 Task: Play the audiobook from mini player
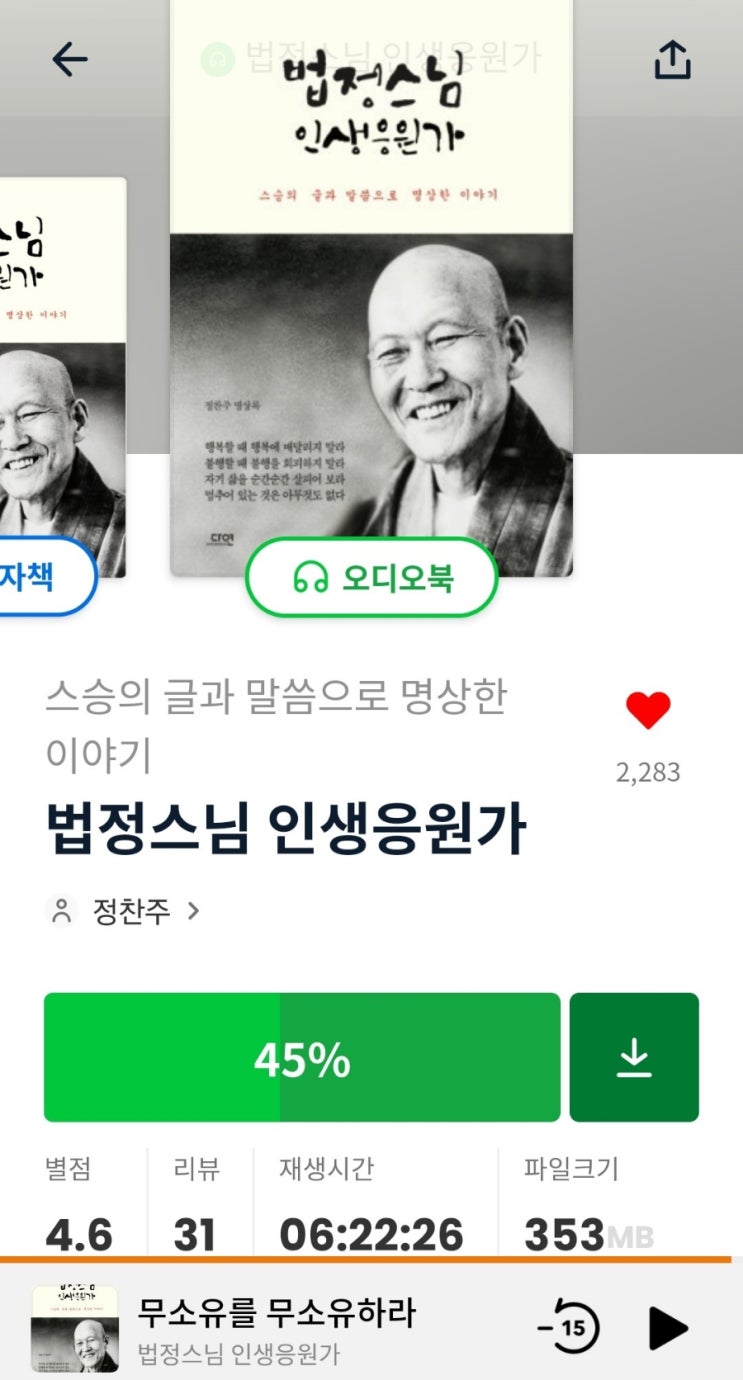point(667,1328)
